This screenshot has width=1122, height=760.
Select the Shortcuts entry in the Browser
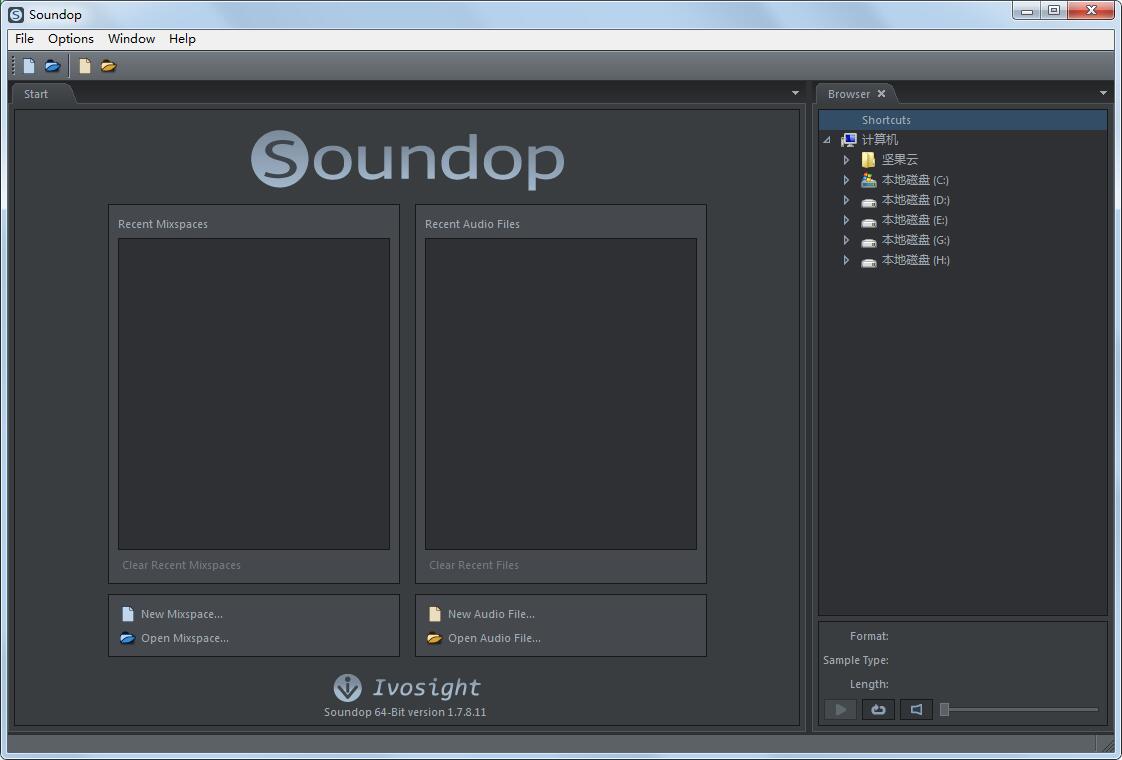(x=886, y=120)
